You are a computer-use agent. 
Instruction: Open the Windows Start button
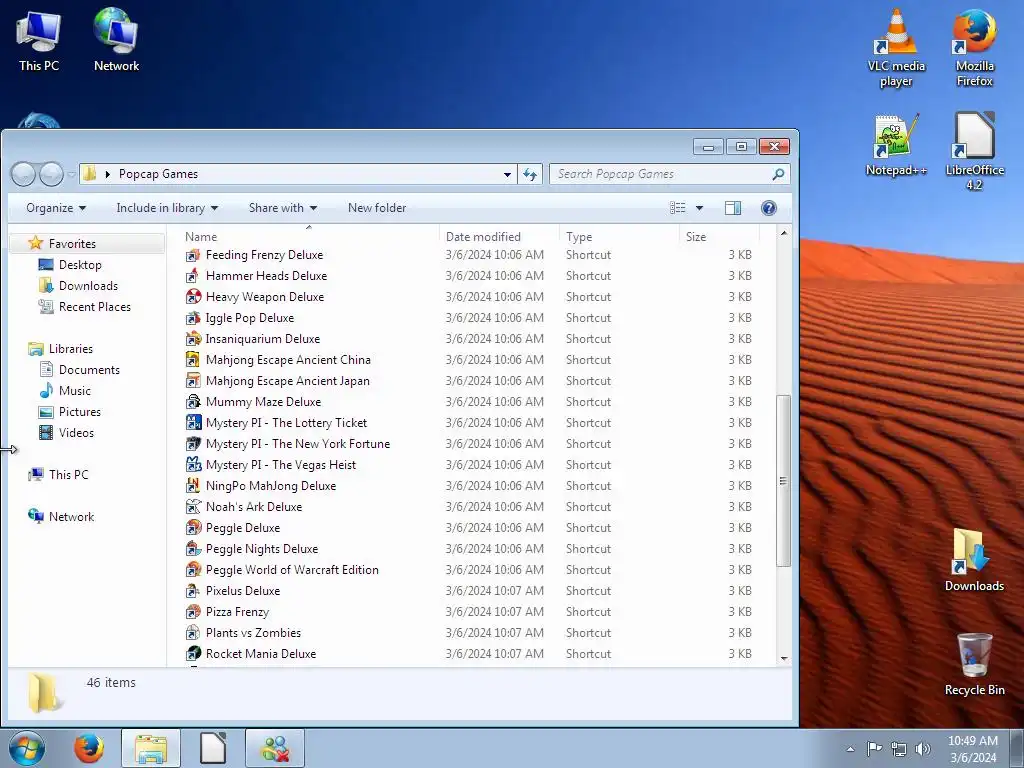click(x=27, y=748)
